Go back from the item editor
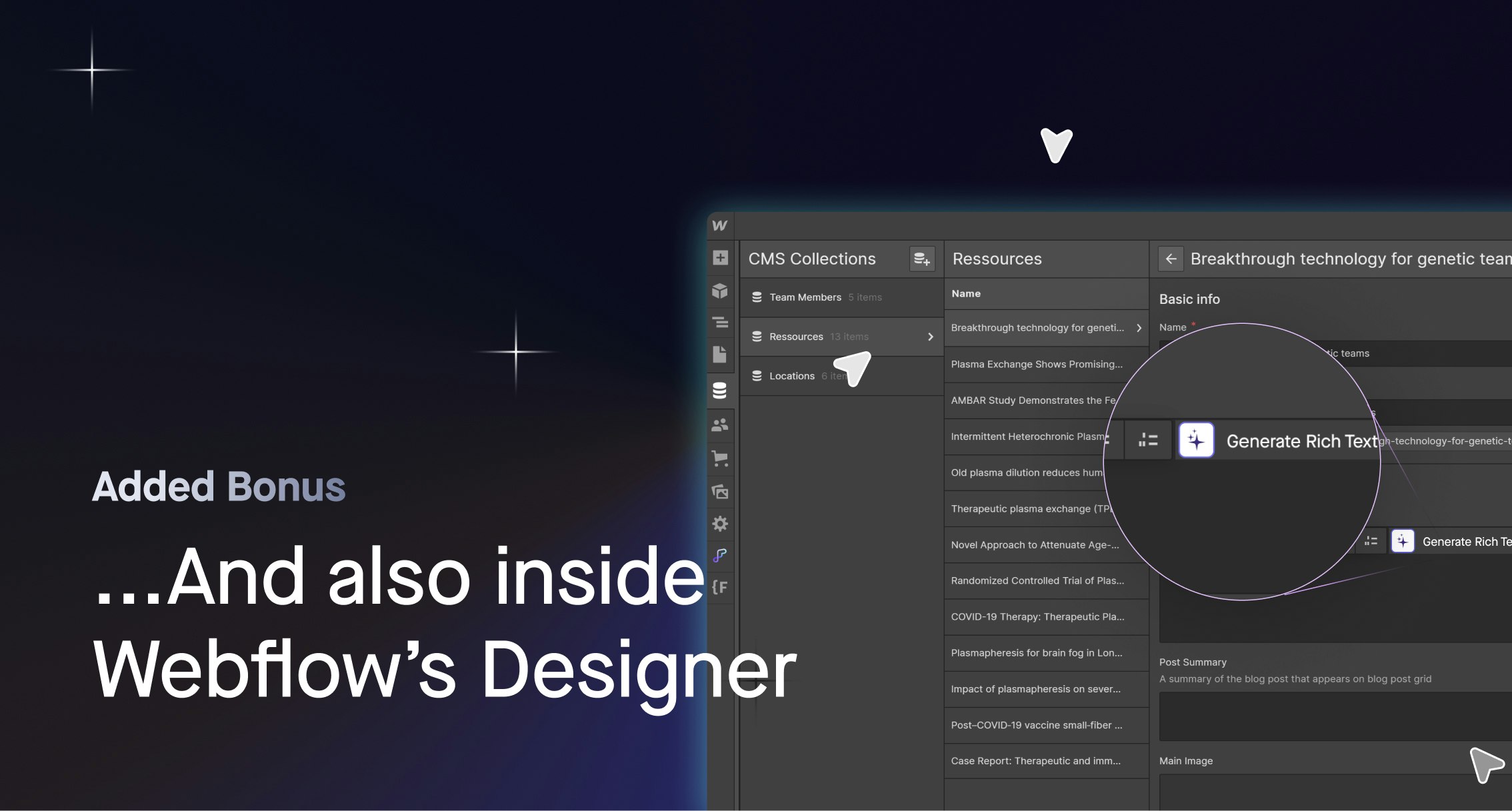 1171,259
